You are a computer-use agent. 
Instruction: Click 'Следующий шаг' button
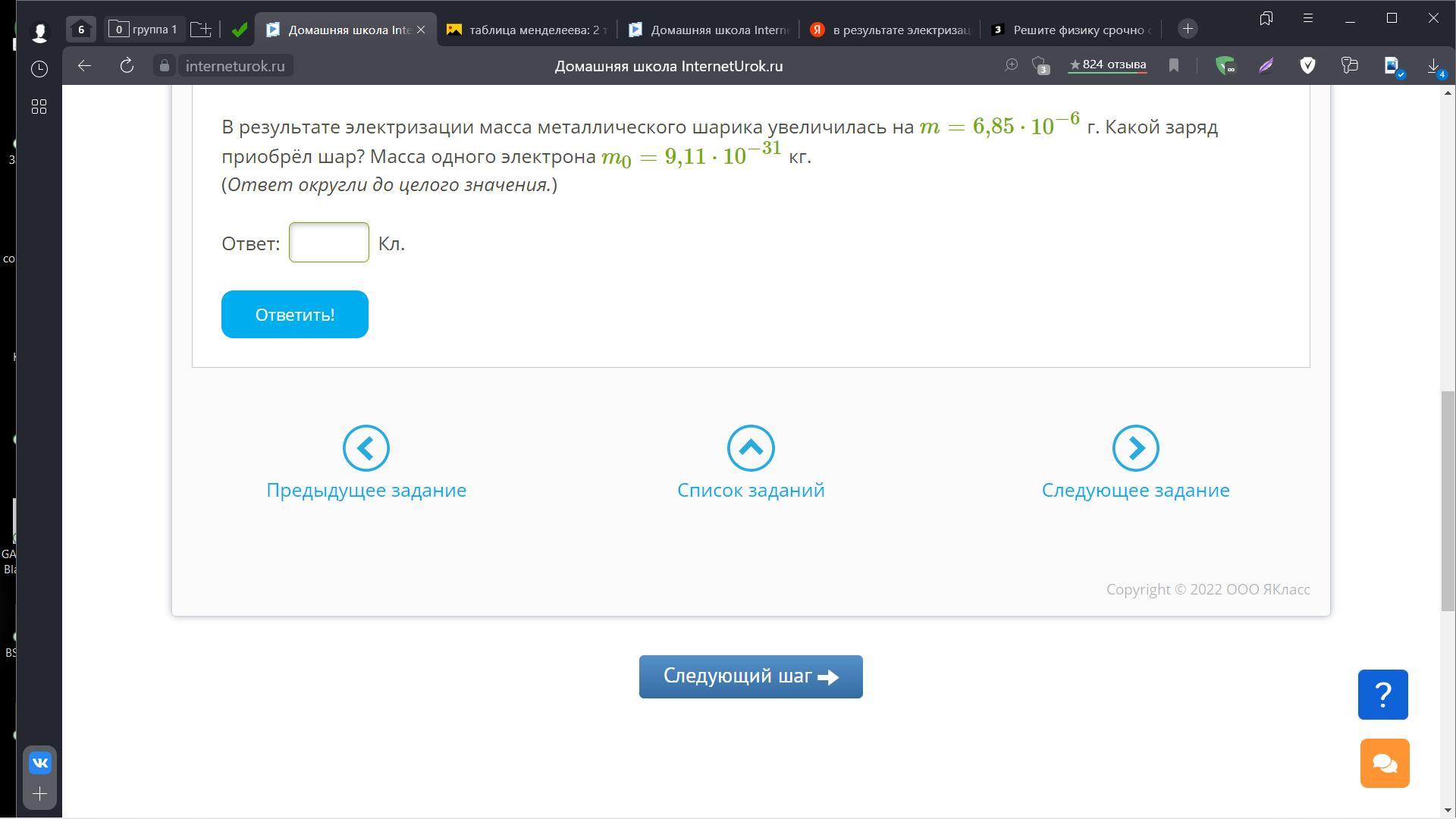point(750,676)
